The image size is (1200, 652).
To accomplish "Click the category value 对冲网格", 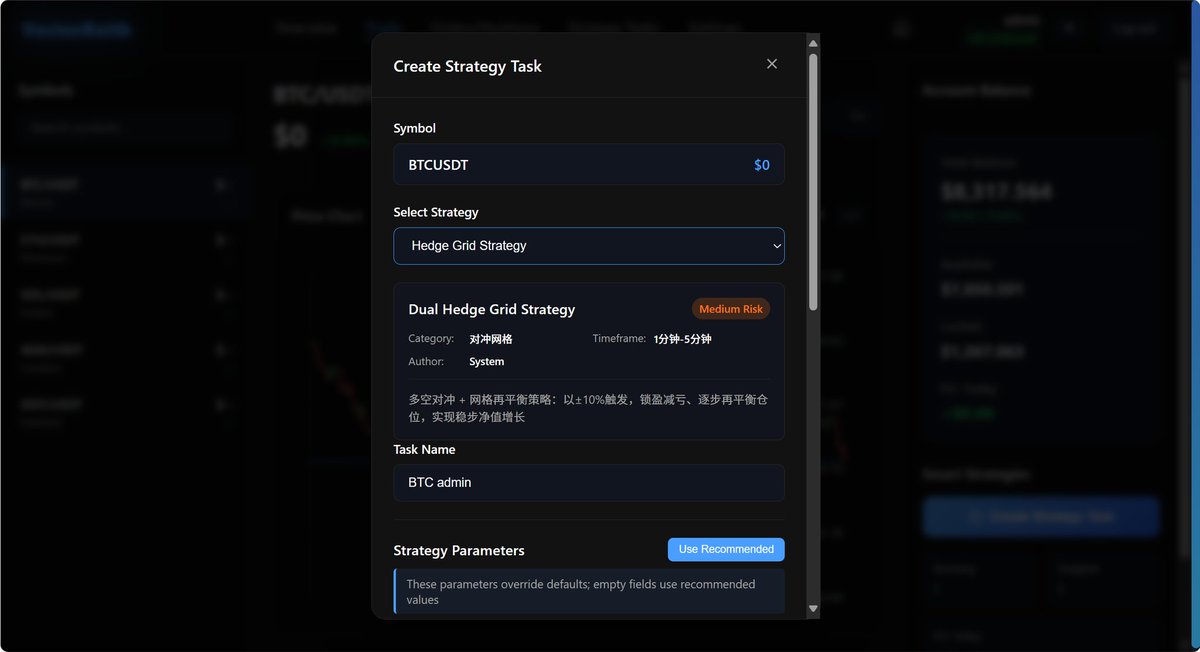I will pos(491,339).
